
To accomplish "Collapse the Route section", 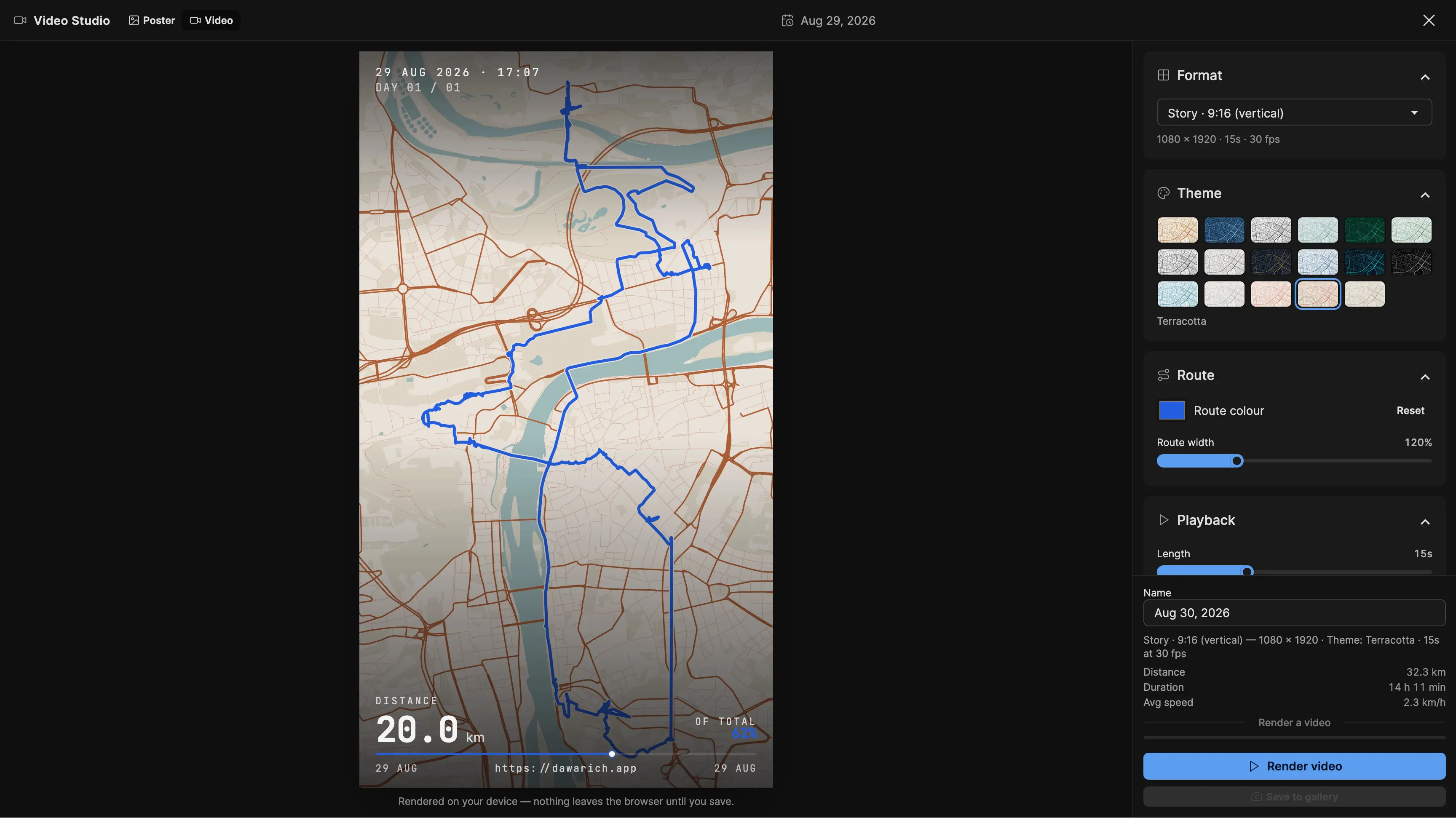I will click(1425, 377).
